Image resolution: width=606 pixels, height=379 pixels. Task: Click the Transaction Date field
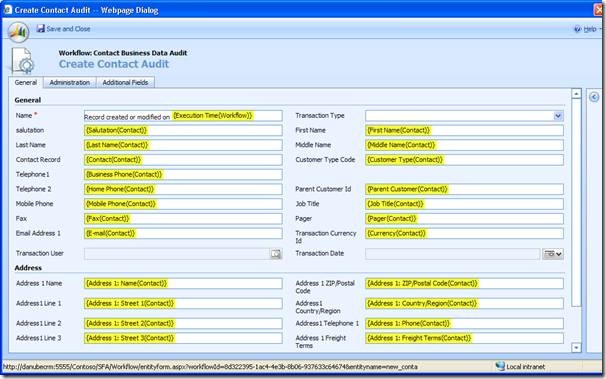tap(452, 254)
